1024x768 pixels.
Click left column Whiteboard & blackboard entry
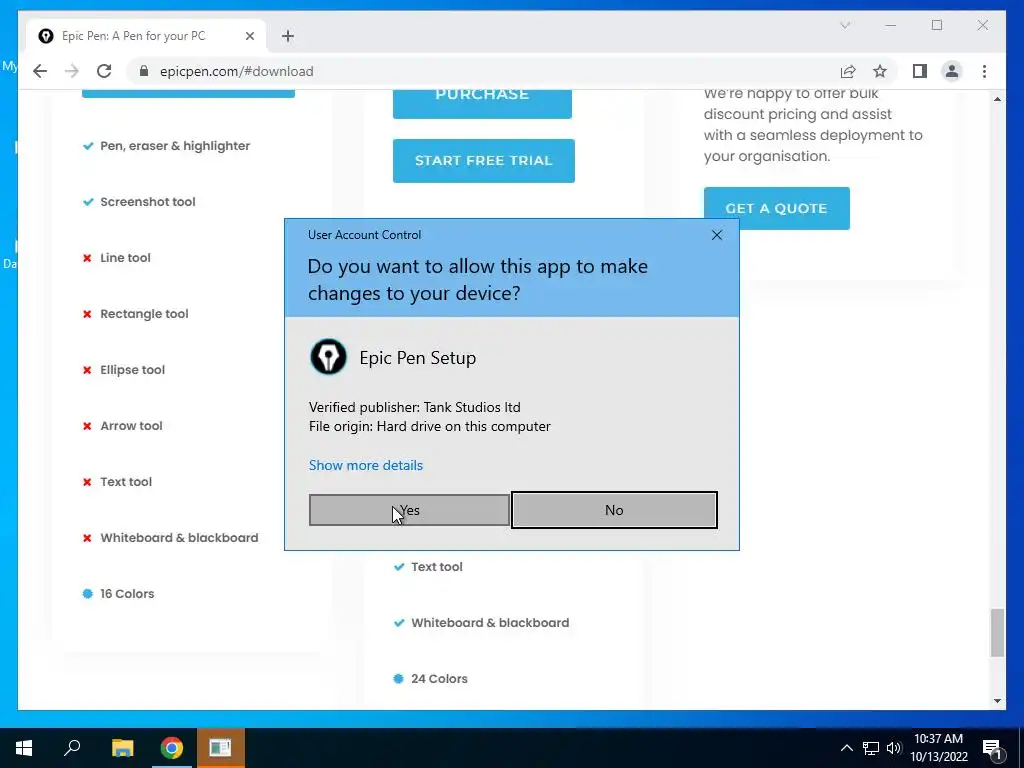click(180, 538)
